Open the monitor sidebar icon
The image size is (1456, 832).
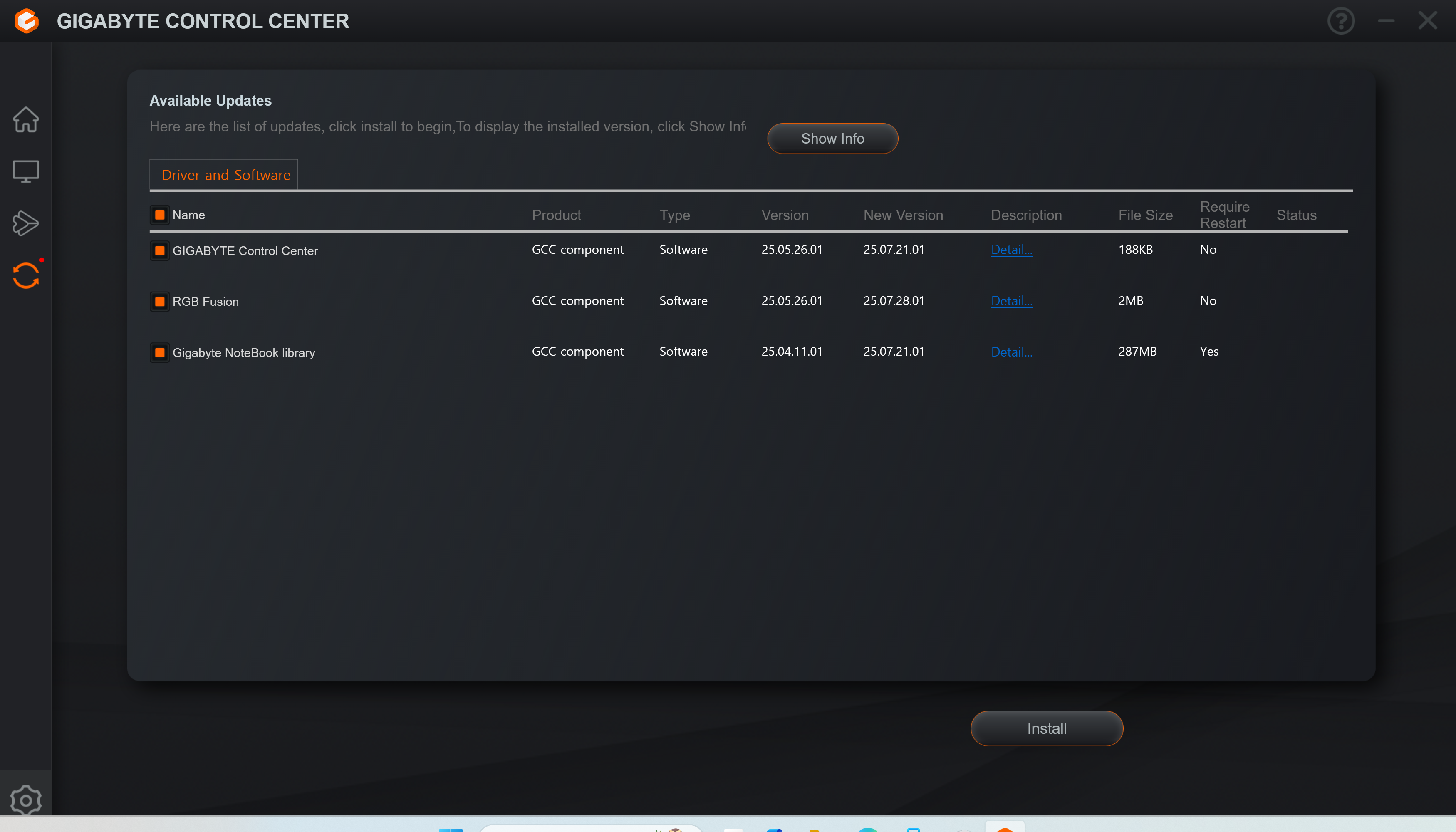click(x=26, y=171)
